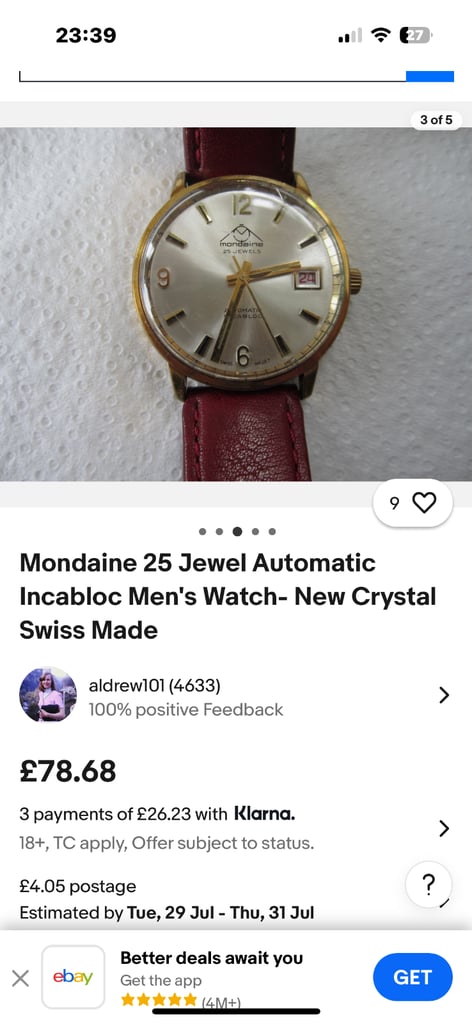Select the first image pagination dot

point(202,532)
